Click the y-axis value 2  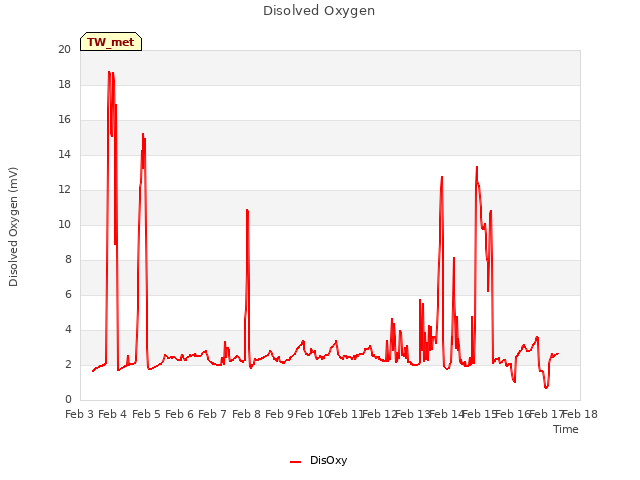(68, 364)
